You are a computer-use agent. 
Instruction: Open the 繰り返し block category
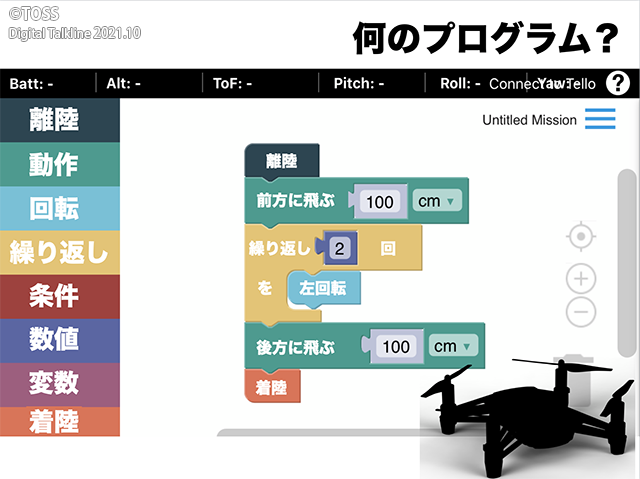(x=60, y=252)
